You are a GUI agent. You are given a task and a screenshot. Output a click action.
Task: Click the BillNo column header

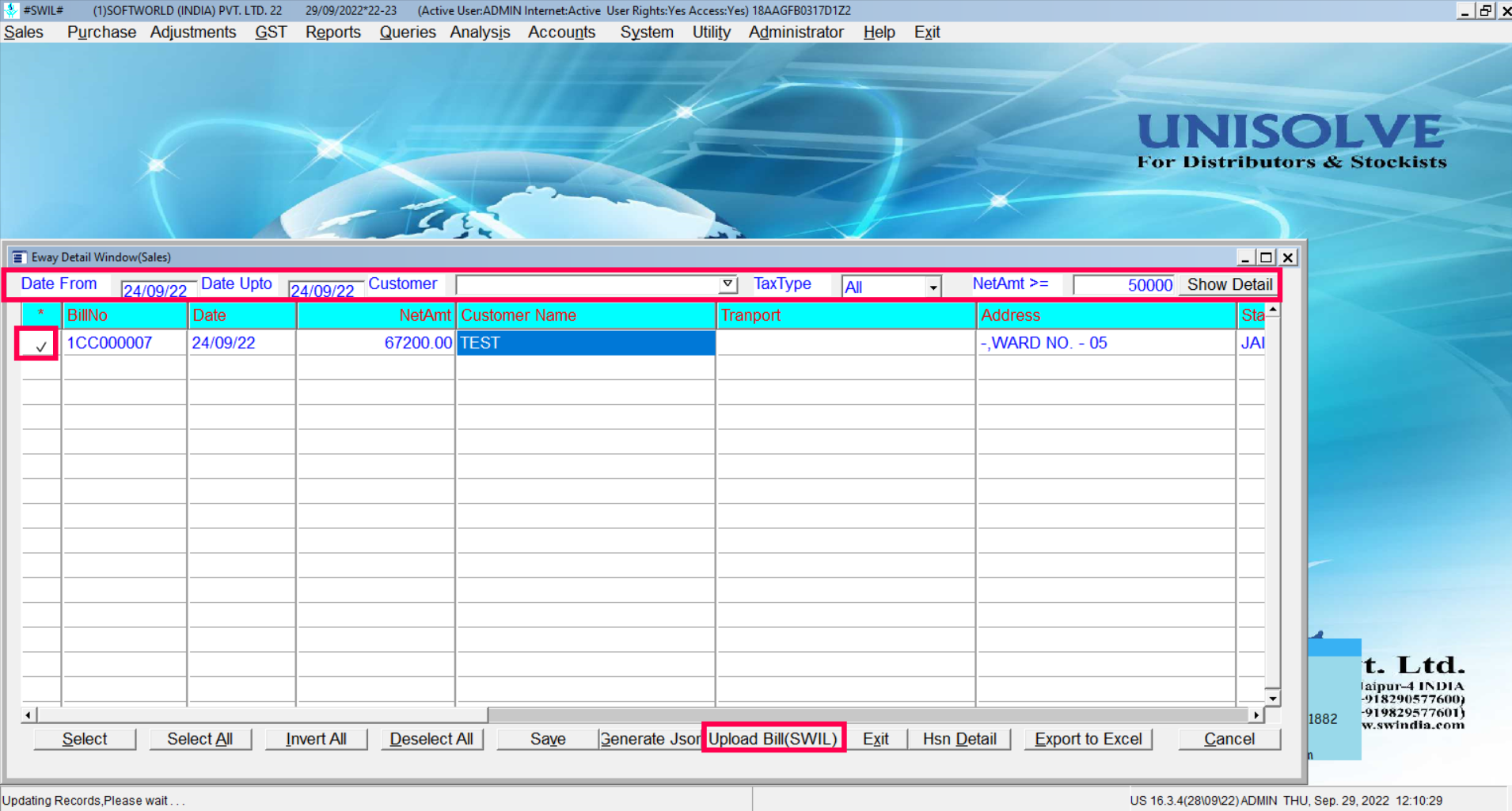click(x=124, y=315)
